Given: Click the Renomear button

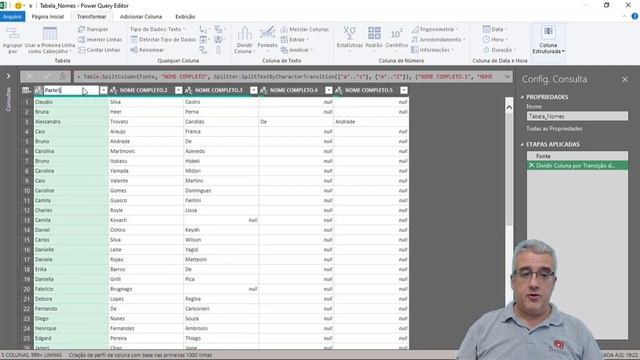Looking at the screenshot, I should pyautogui.click(x=147, y=50).
